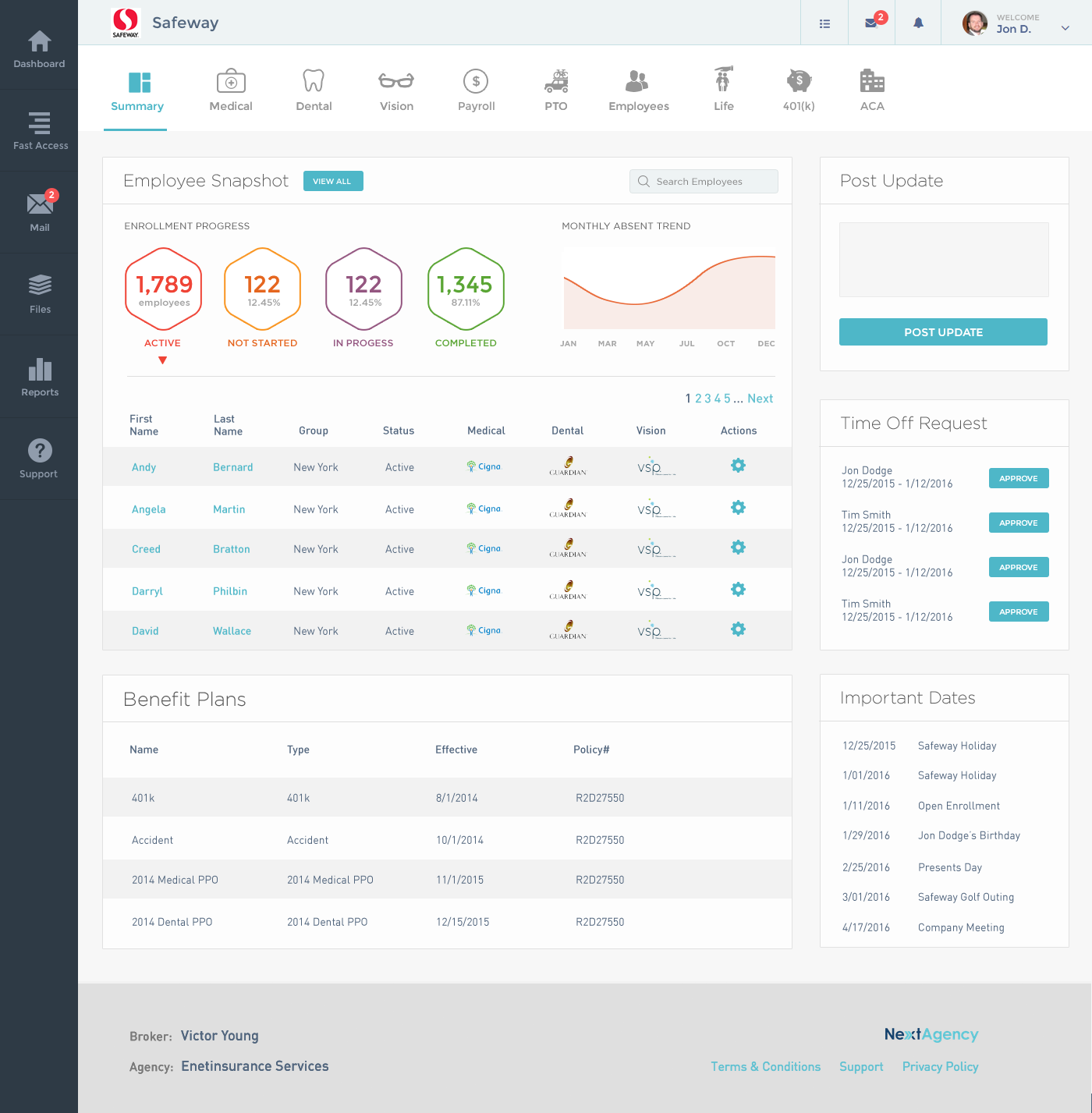Open last name link Wallace
Viewport: 1092px width, 1113px height.
[232, 631]
